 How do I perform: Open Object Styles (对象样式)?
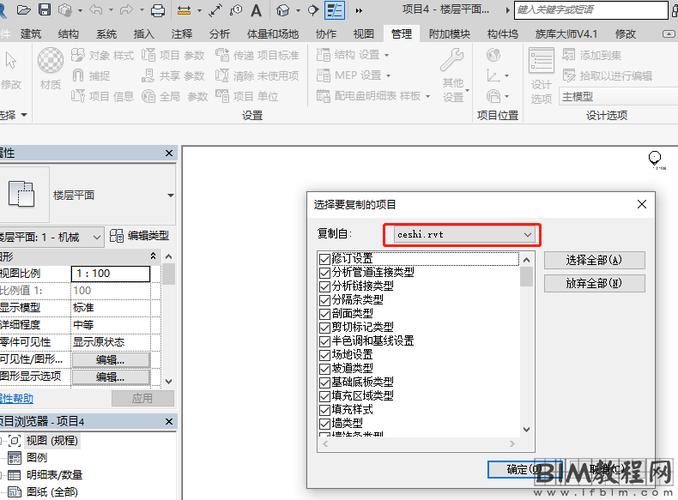tap(102, 55)
